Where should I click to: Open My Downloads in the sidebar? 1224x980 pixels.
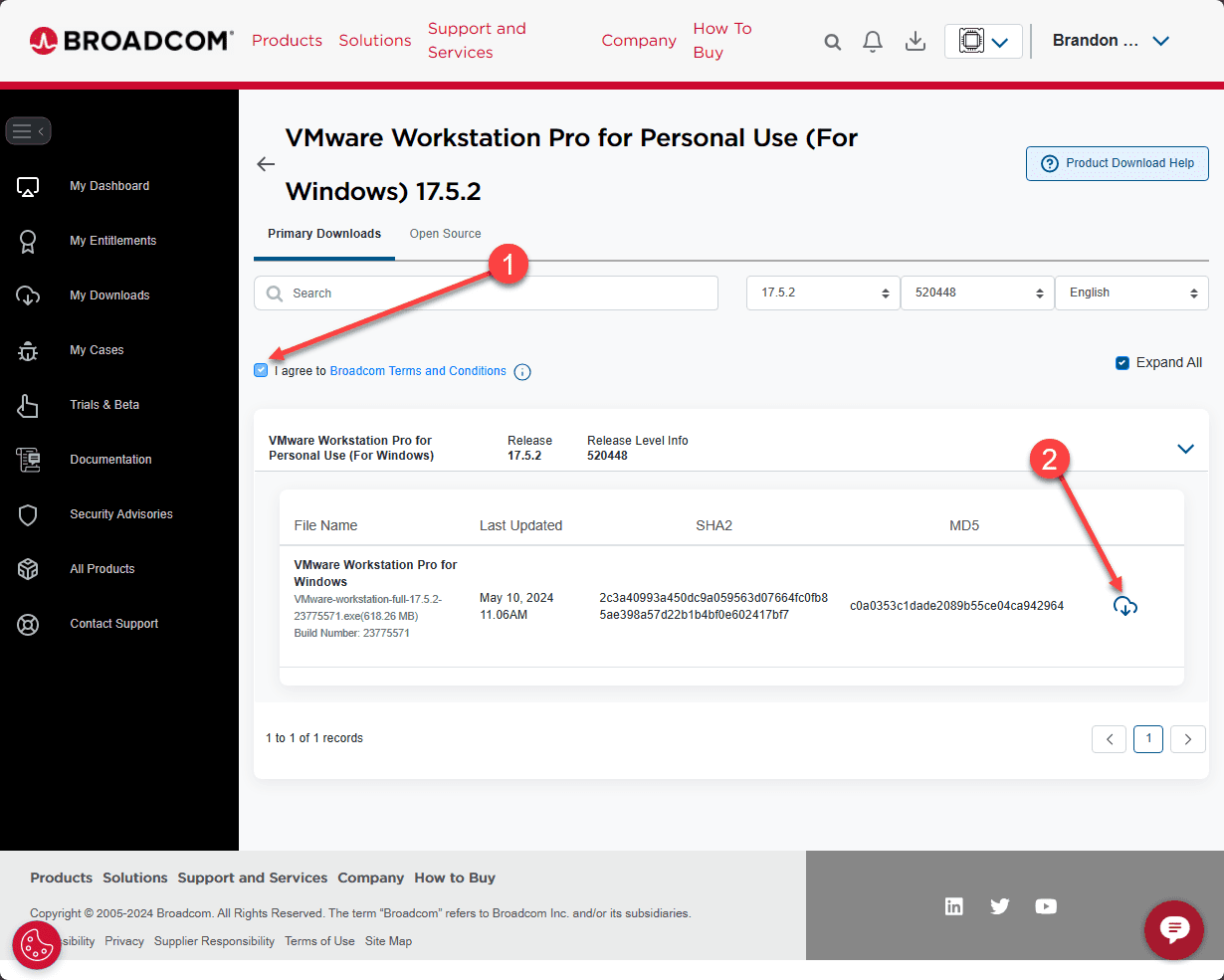click(109, 295)
